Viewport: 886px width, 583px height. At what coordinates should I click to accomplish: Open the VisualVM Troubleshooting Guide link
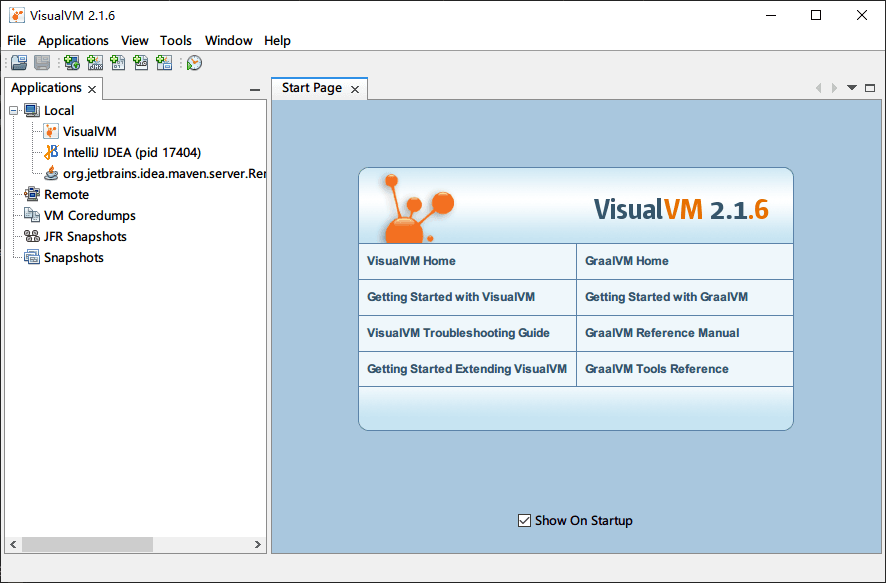[458, 333]
